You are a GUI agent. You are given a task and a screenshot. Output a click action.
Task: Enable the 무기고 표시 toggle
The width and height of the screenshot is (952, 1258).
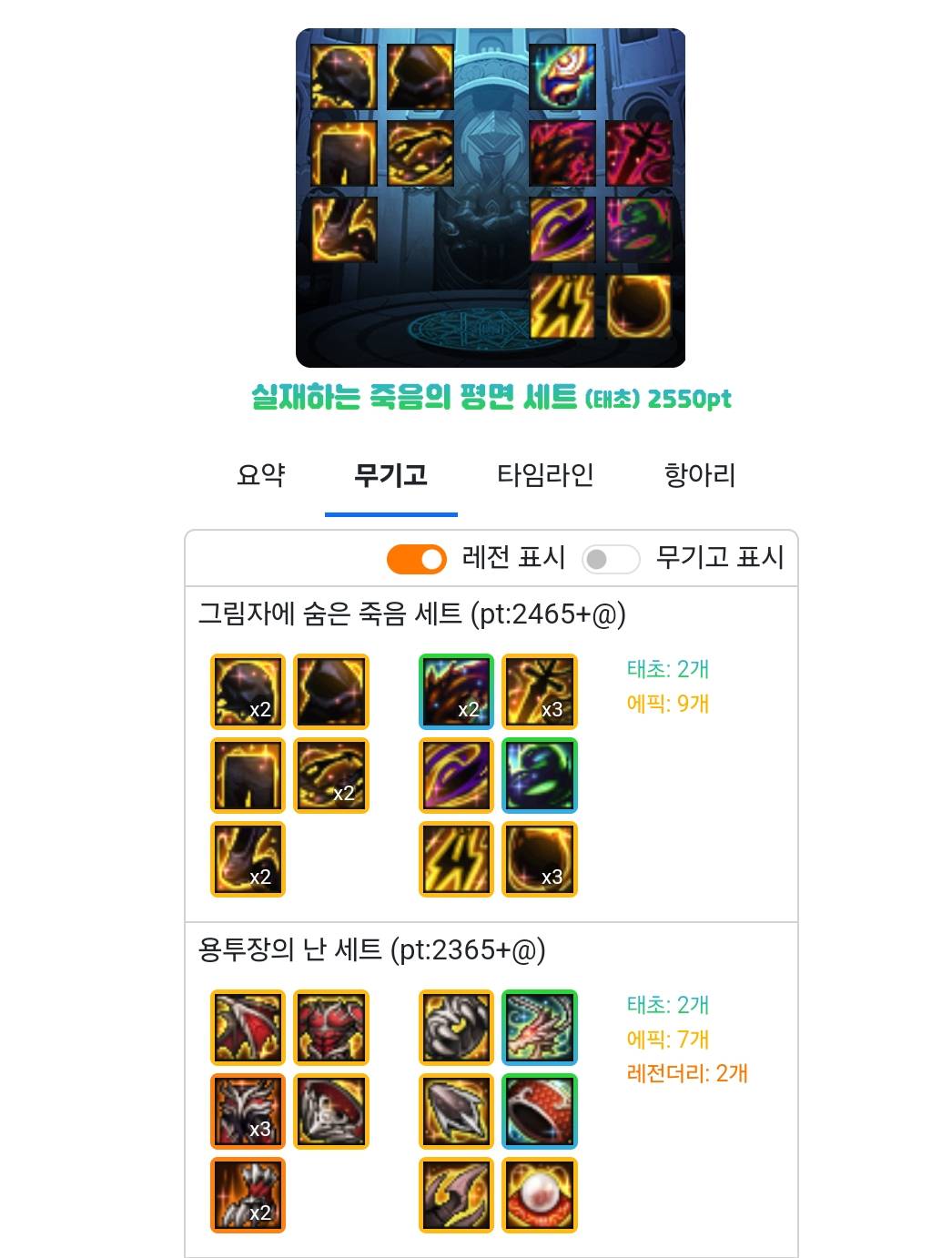[611, 558]
